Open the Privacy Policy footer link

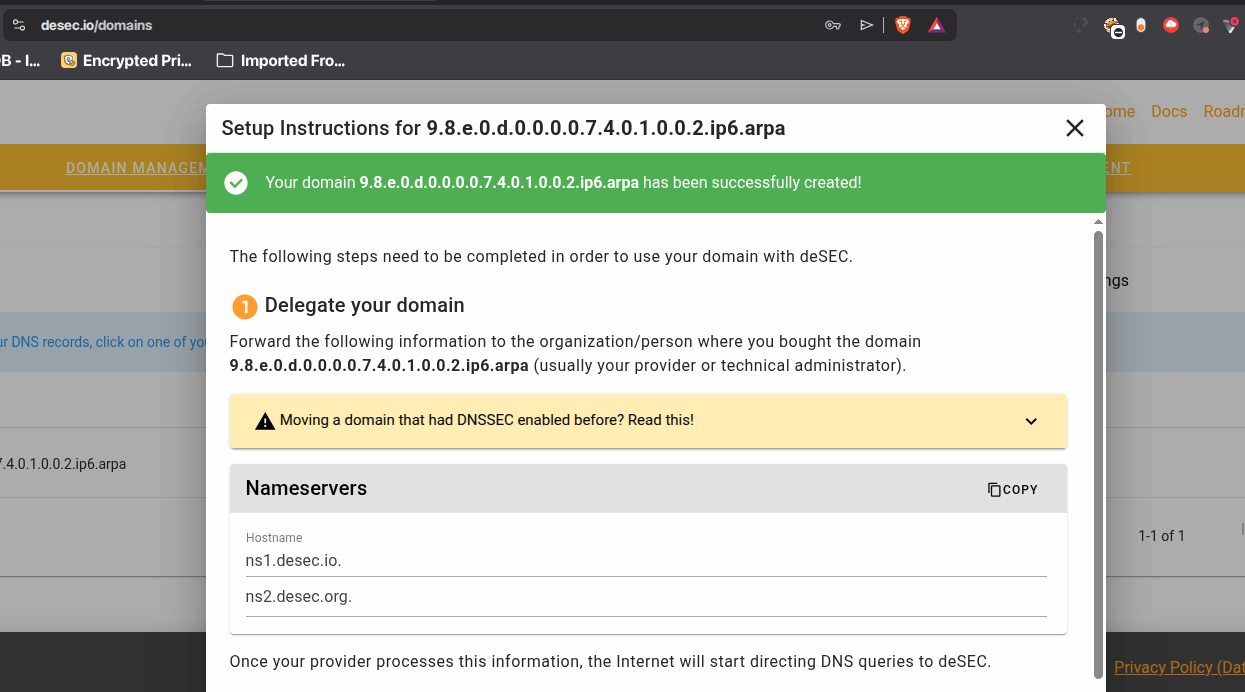(1179, 667)
